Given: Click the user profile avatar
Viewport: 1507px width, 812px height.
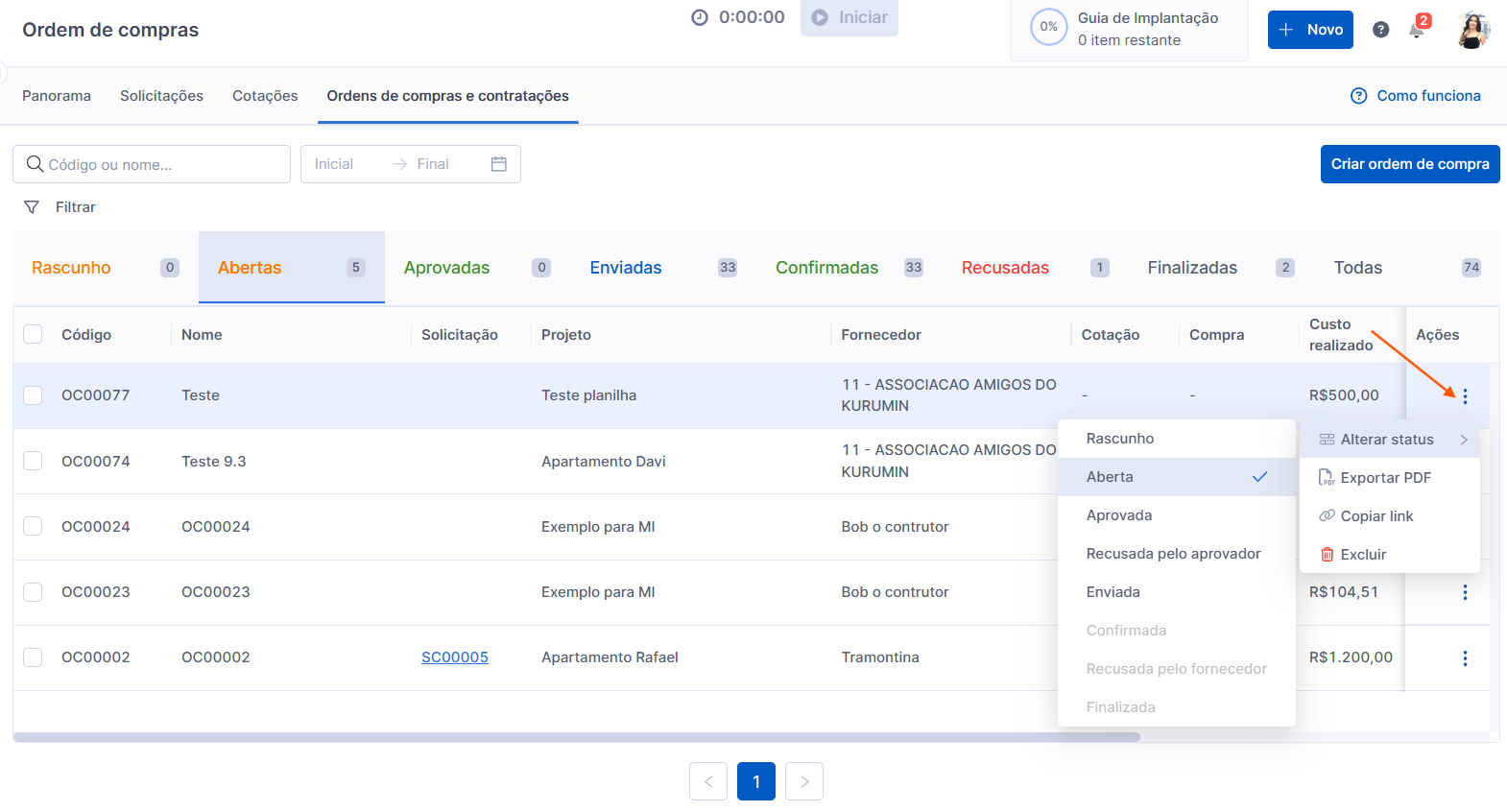Looking at the screenshot, I should point(1472,30).
